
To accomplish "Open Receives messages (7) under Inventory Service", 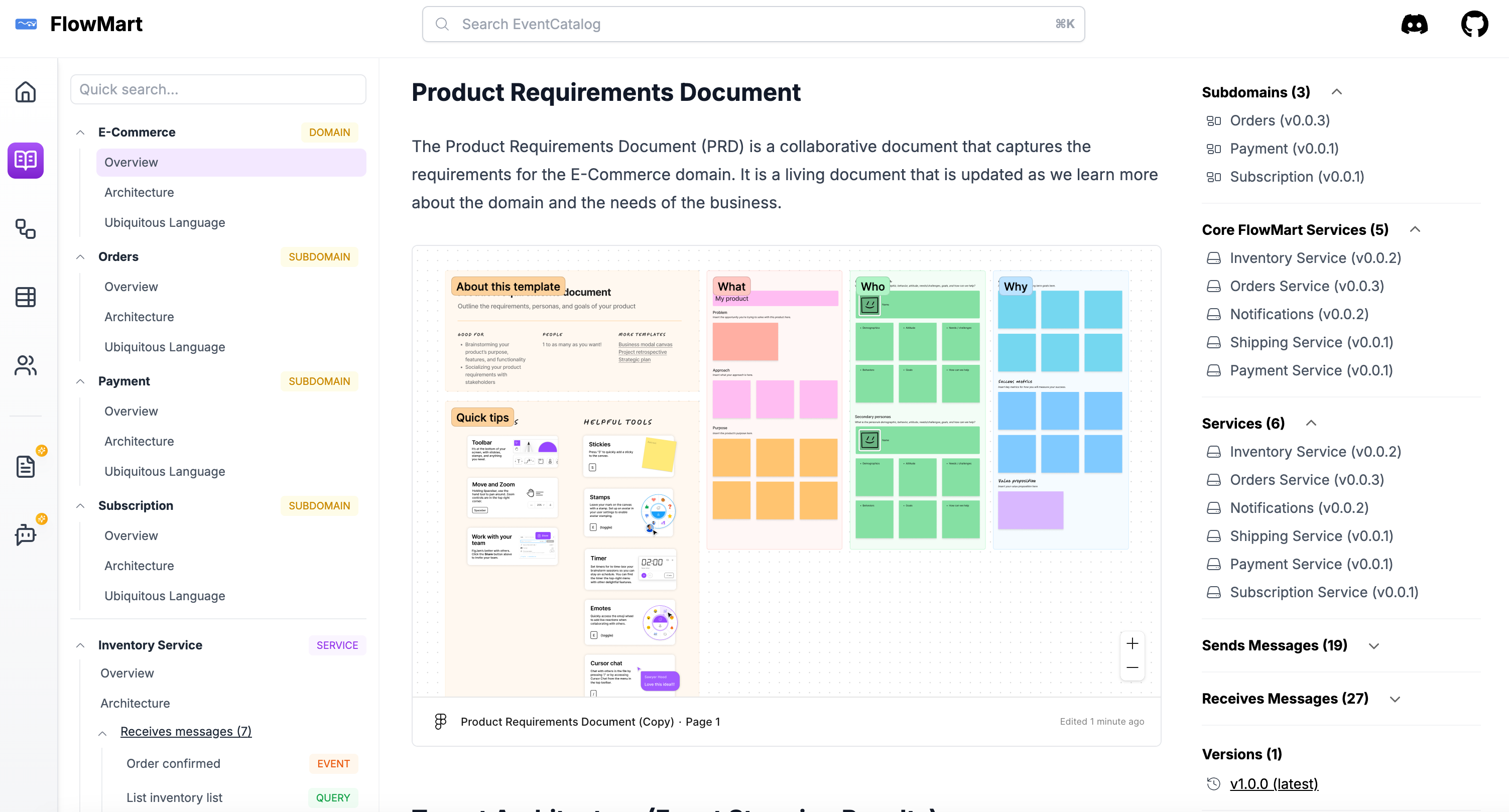I will click(186, 731).
